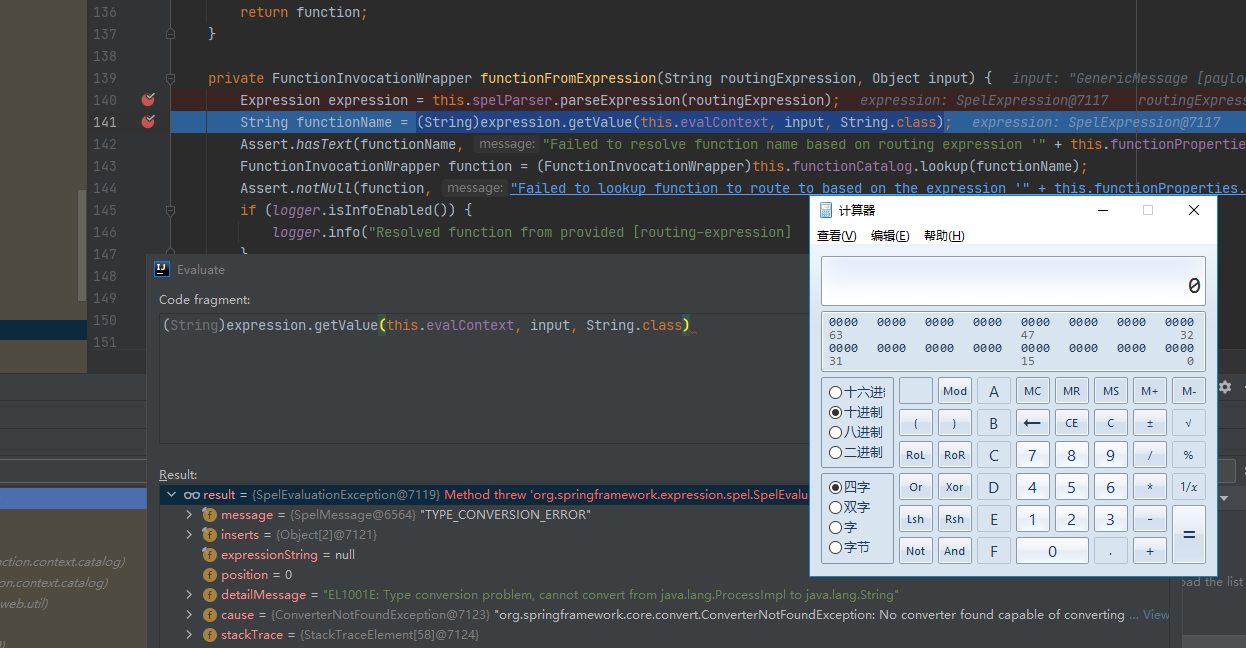Select Word (字) size in Calculator
1246x648 pixels.
point(844,527)
